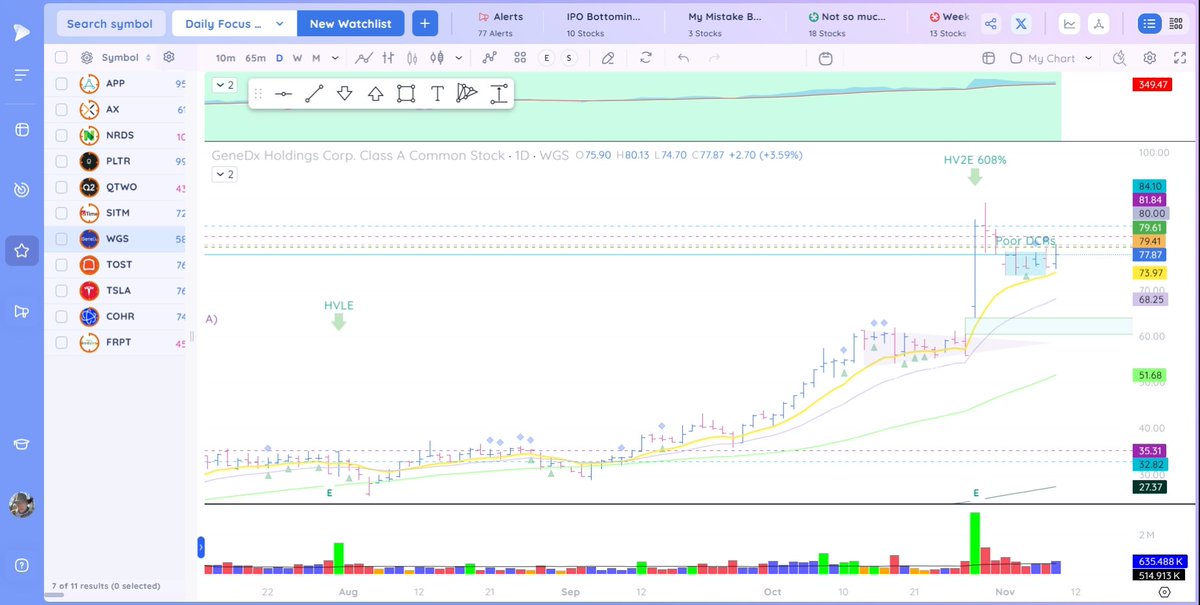Expand the WGS pane indicator count 2

pyautogui.click(x=224, y=174)
